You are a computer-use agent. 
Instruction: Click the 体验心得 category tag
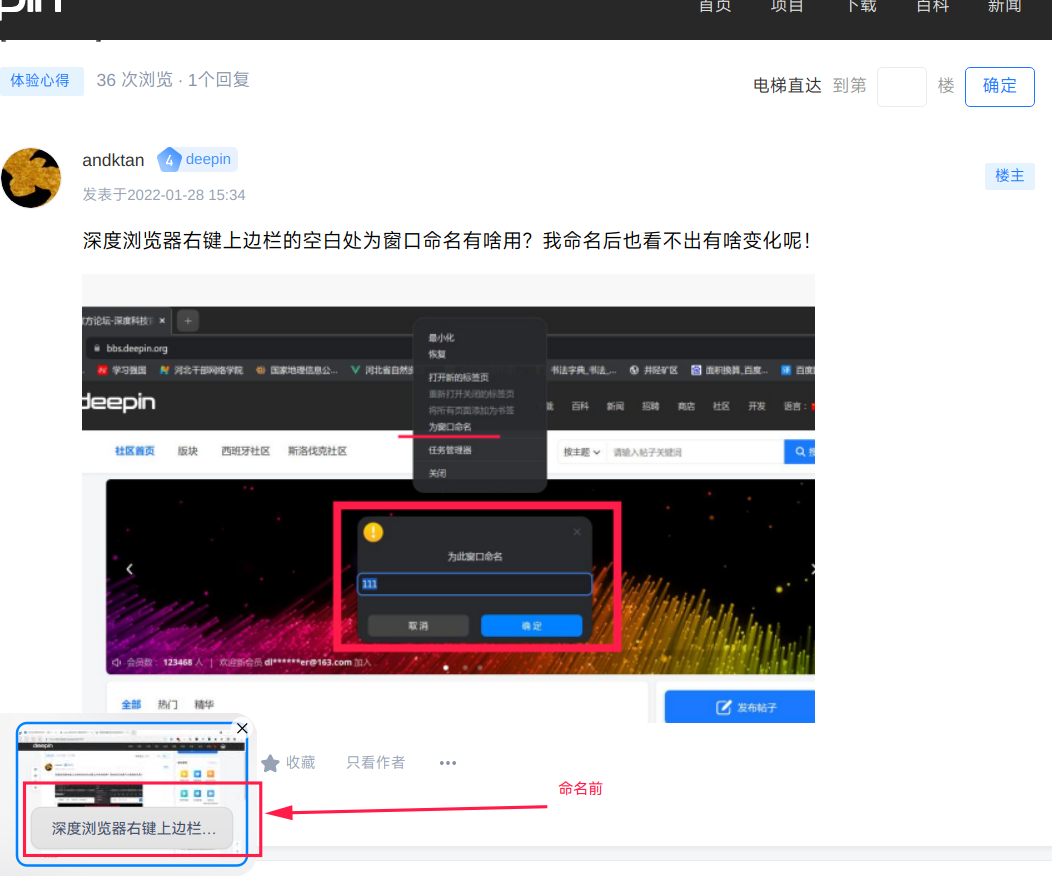click(x=40, y=81)
